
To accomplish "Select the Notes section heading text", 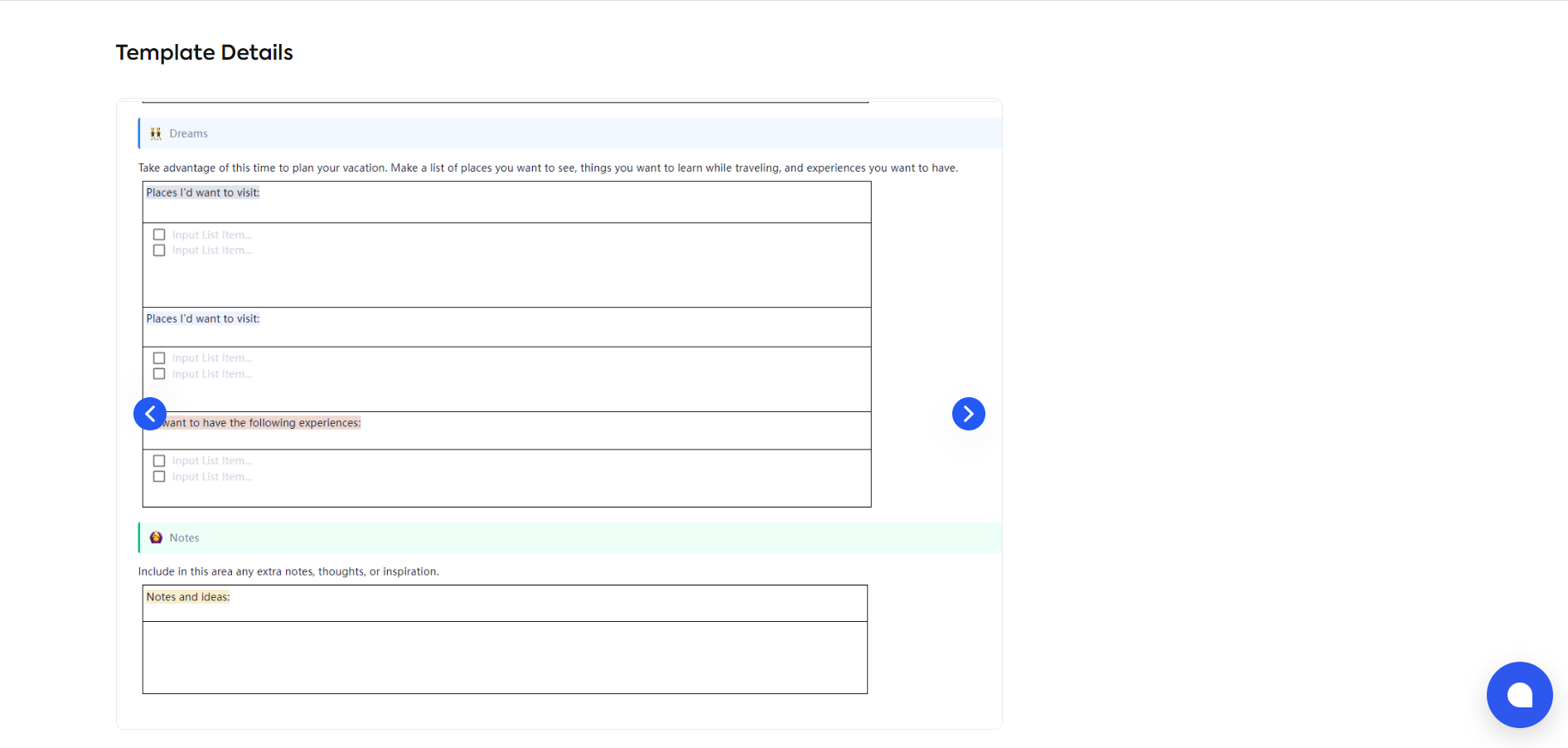I will click(184, 538).
